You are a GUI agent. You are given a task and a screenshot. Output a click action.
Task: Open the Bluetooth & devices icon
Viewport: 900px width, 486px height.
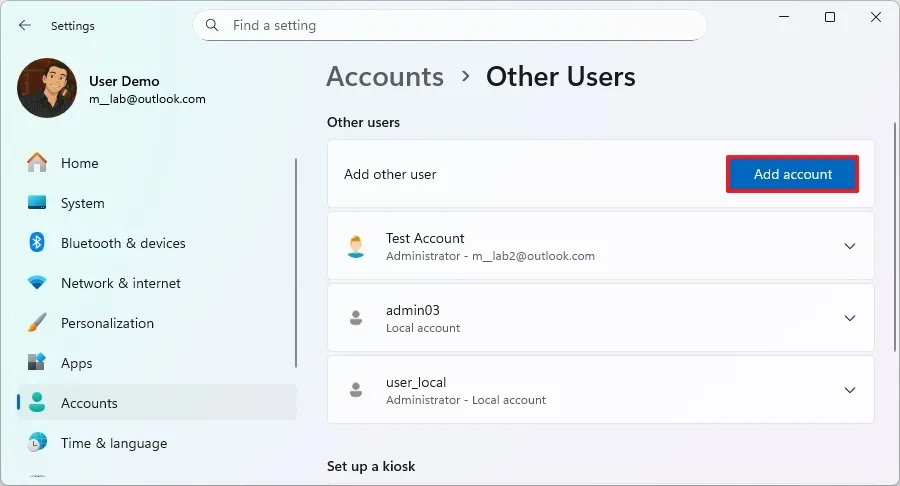point(37,243)
